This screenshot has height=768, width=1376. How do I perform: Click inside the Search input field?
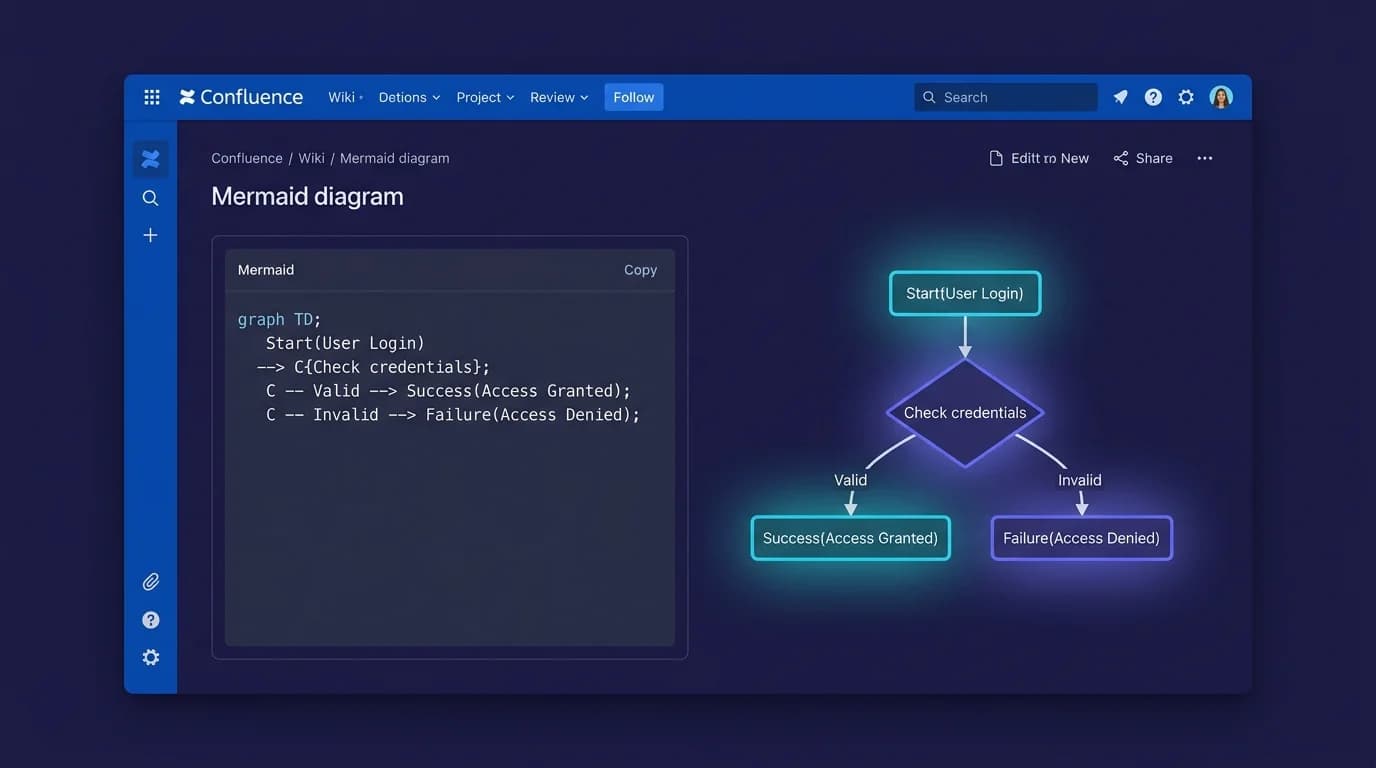pos(1005,96)
